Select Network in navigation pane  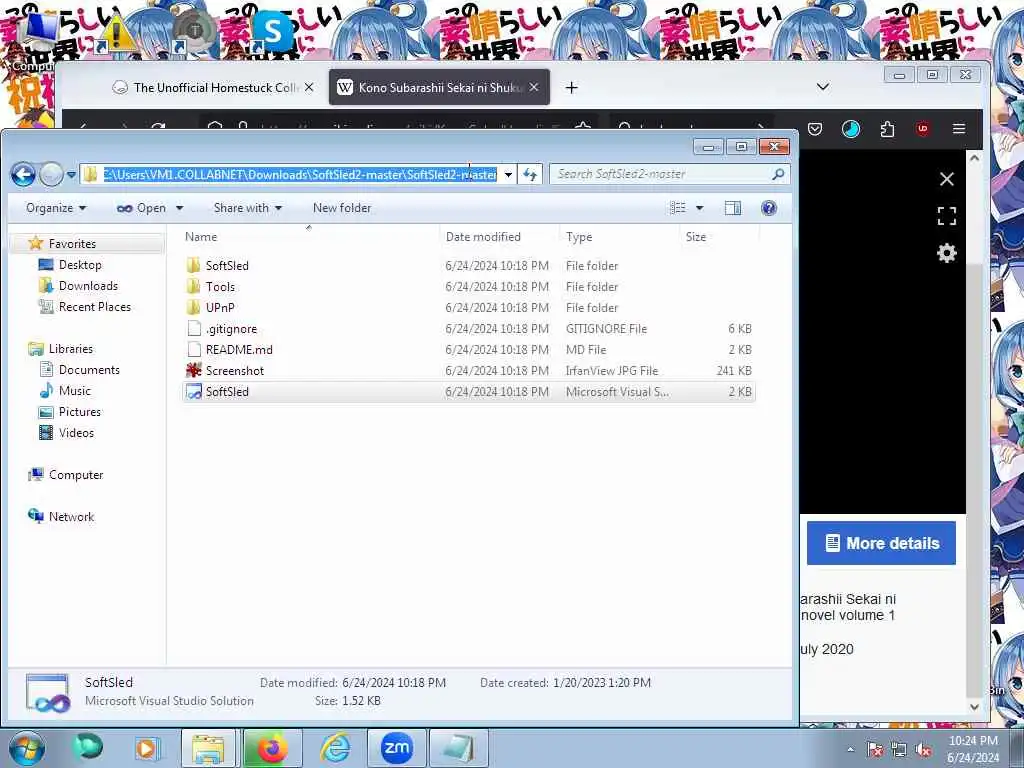point(71,517)
